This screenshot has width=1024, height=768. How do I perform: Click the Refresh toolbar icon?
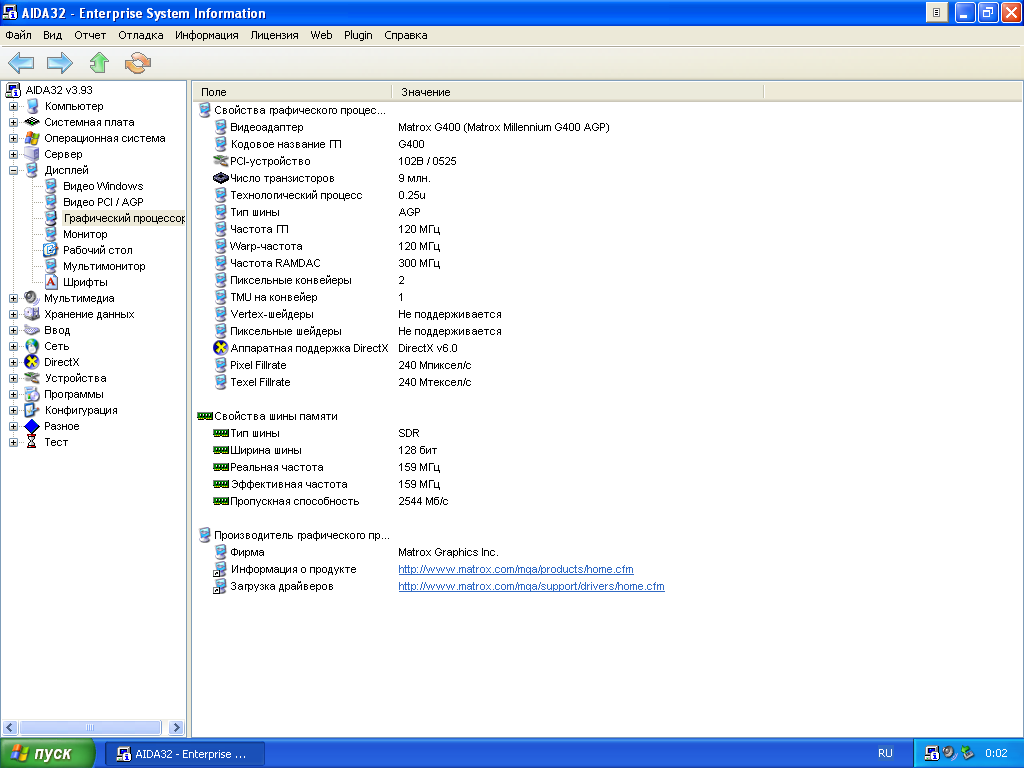137,63
